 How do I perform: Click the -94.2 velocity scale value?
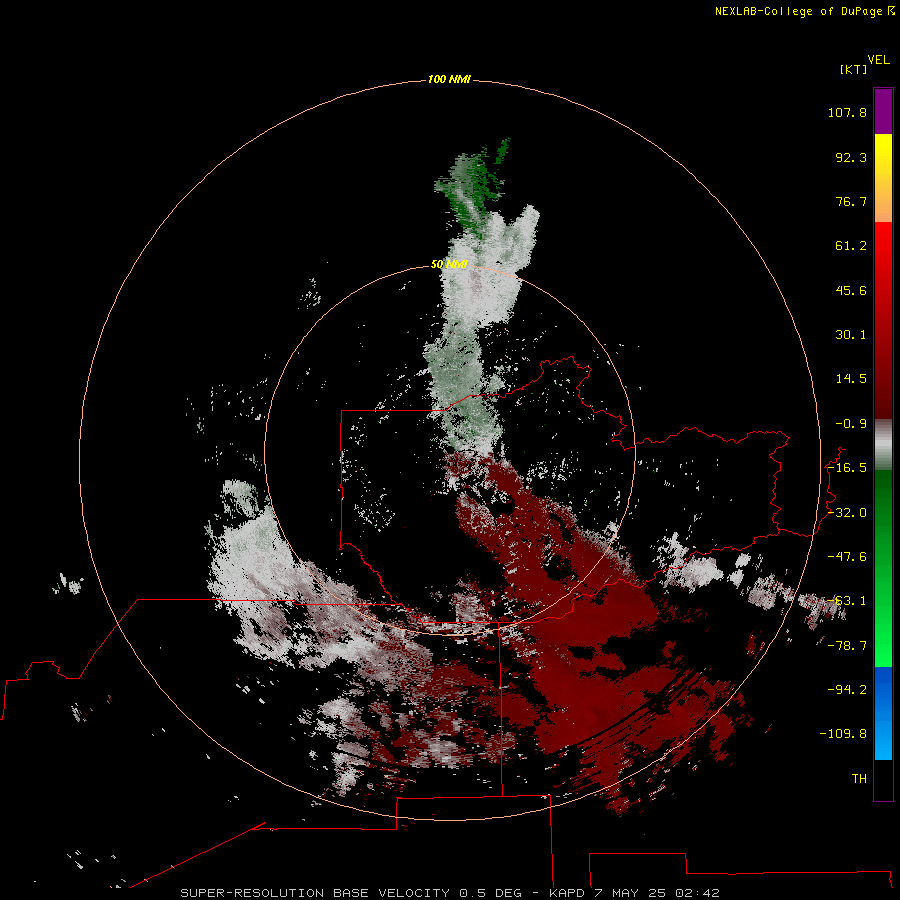tap(847, 689)
